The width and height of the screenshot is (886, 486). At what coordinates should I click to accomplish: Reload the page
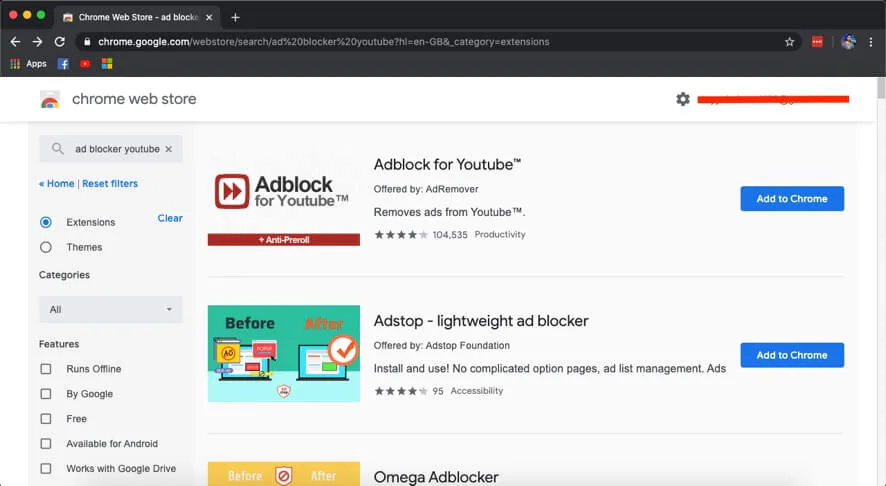[x=60, y=42]
